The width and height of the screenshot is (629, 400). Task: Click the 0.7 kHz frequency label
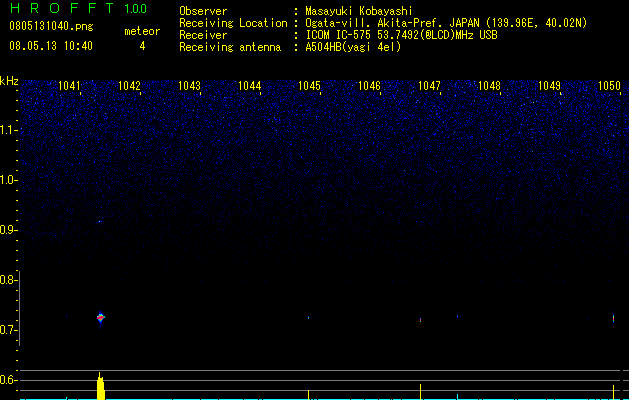pyautogui.click(x=8, y=330)
